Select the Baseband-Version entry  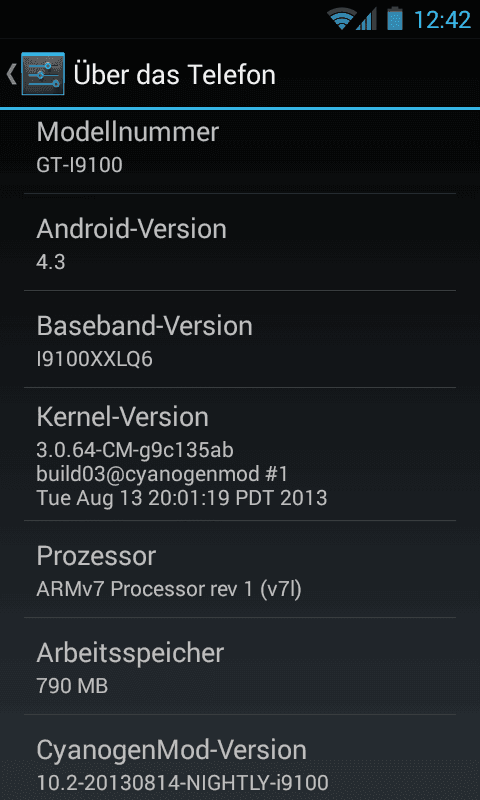[x=240, y=339]
